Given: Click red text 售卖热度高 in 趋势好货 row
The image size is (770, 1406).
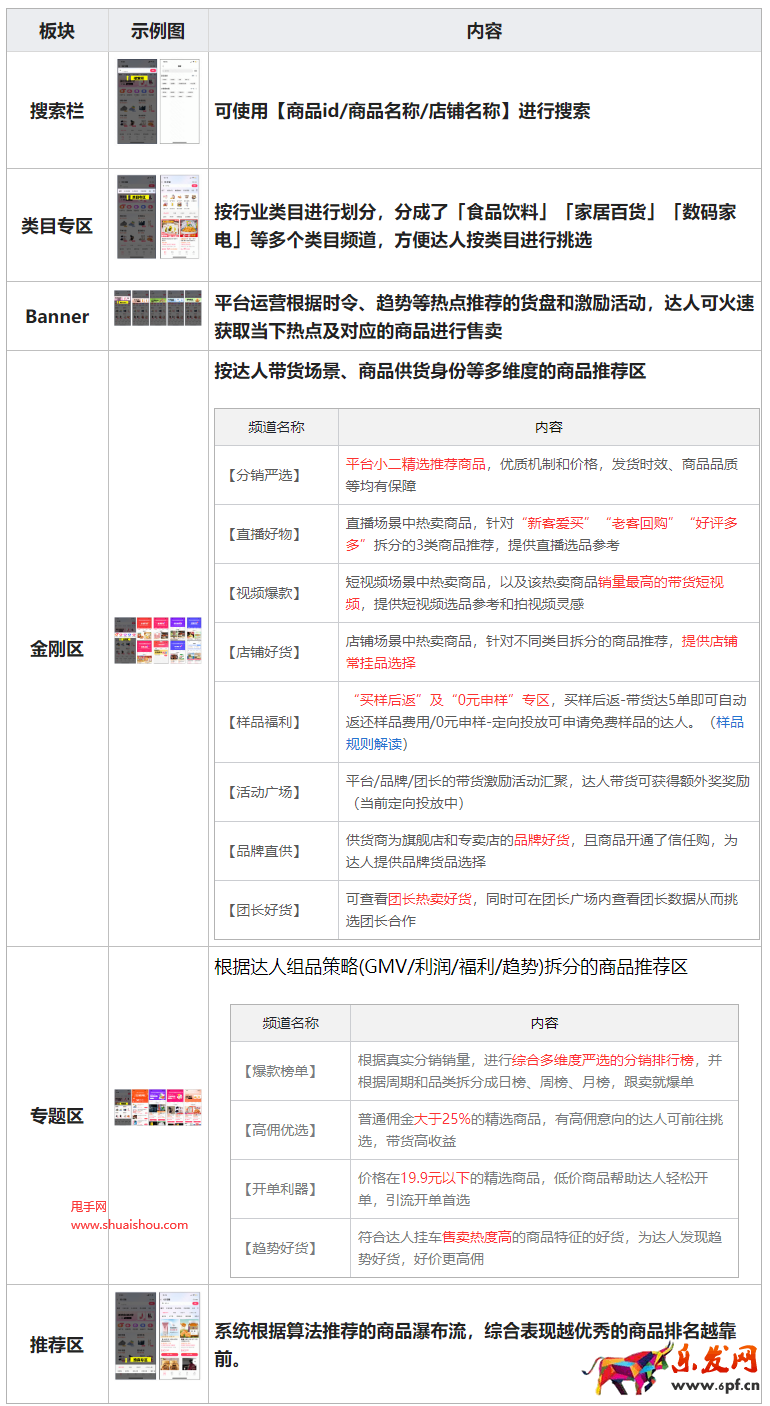Looking at the screenshot, I should (477, 1237).
